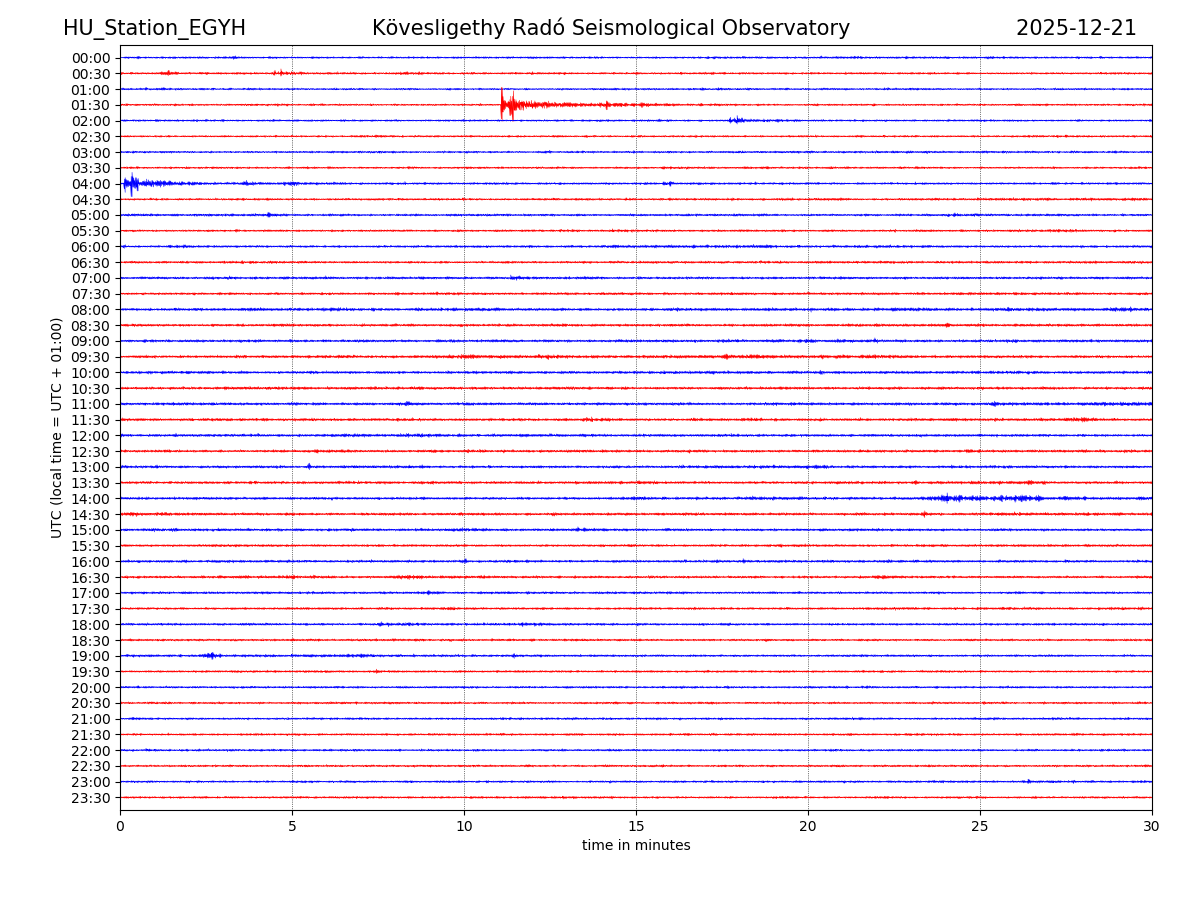The image size is (1200, 900).
Task: Click the 30 tick on the minutes axis
Action: [1152, 826]
